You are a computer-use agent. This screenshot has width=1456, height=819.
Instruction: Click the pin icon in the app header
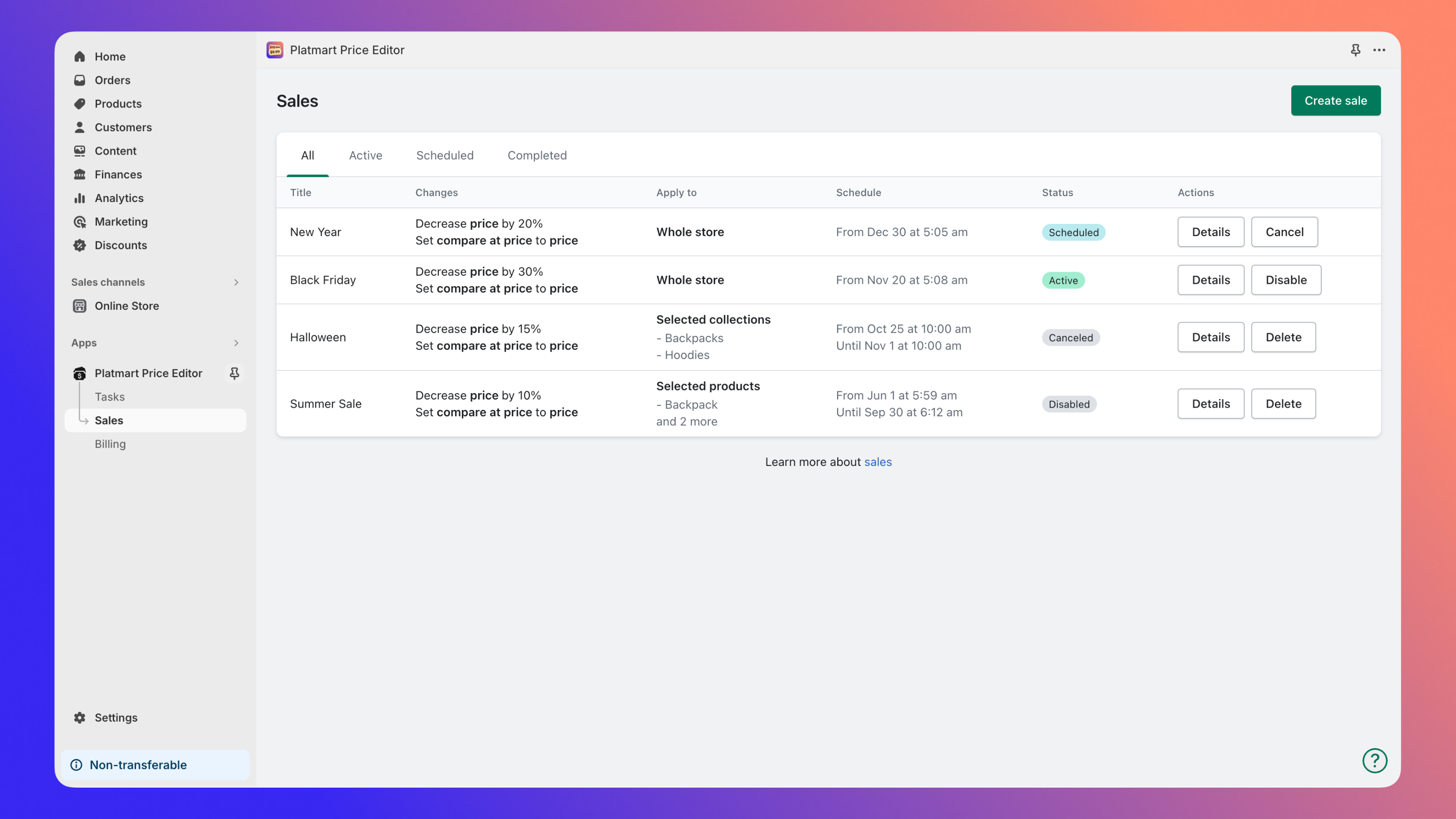click(x=1355, y=50)
